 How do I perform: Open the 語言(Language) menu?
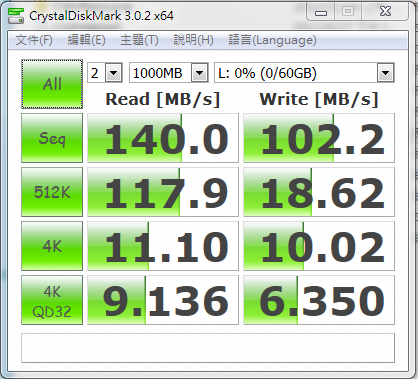(272, 40)
